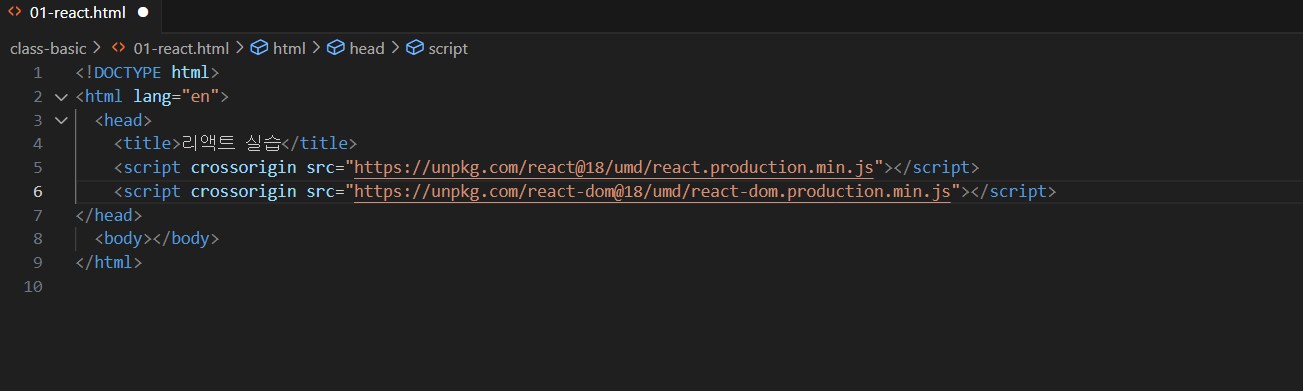Click the head symbol cube icon in breadcrumb

coord(335,48)
